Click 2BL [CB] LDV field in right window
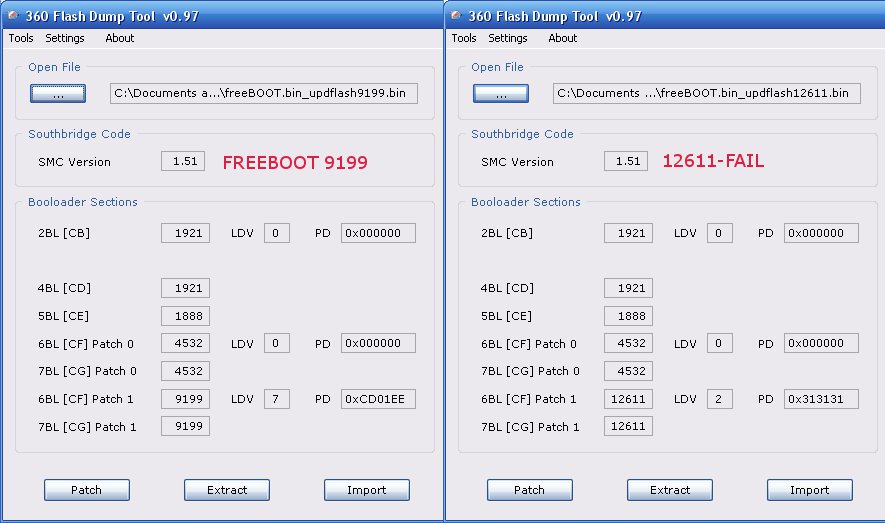This screenshot has height=523, width=885. point(720,233)
